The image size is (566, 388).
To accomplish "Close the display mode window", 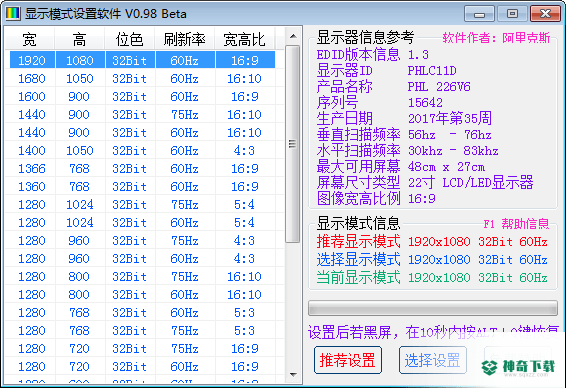I will pyautogui.click(x=545, y=14).
